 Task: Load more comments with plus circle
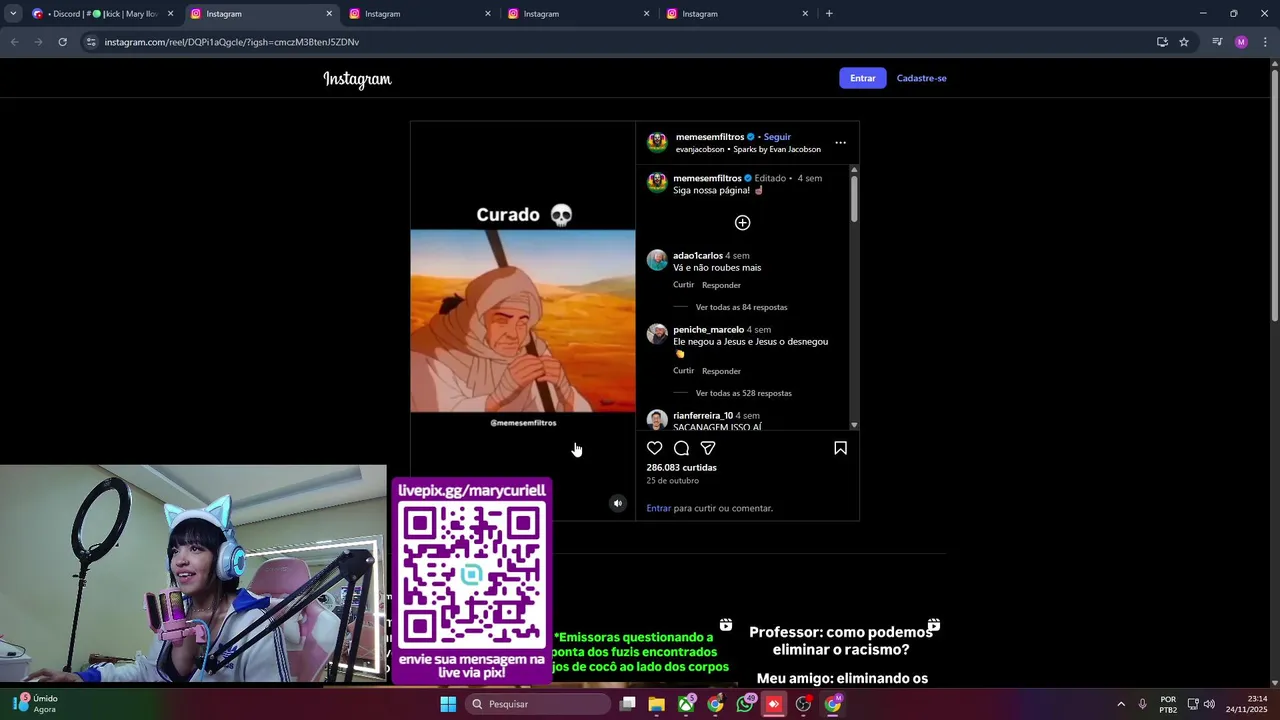pos(742,223)
